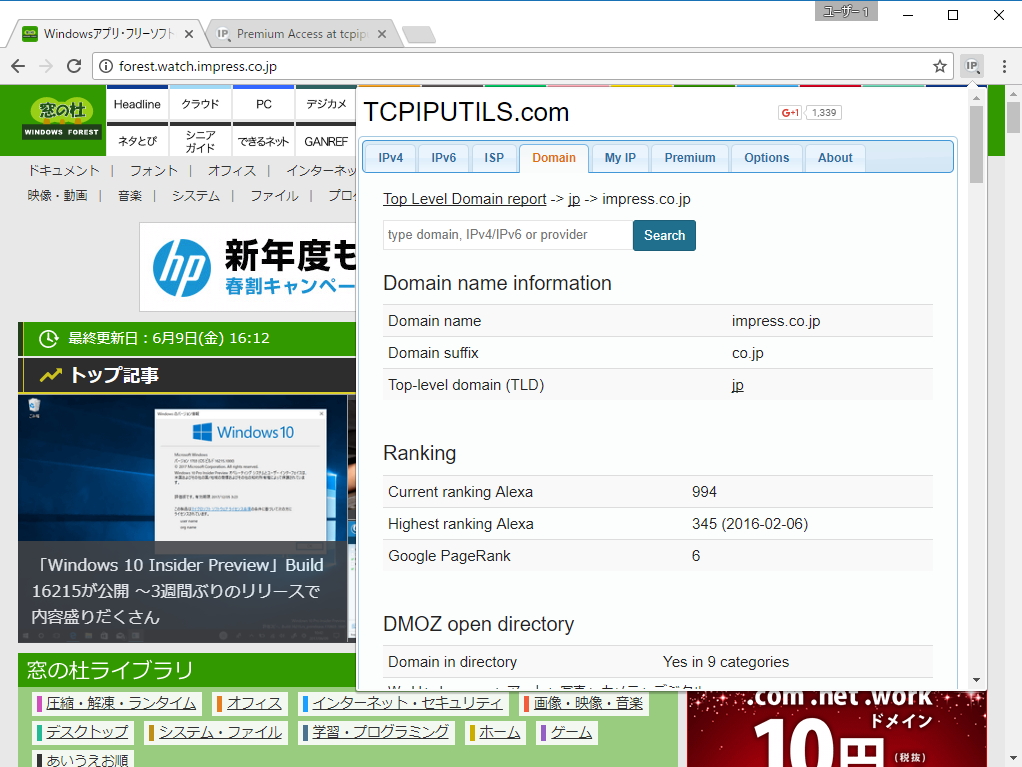Click the フォント category link
The image size is (1022, 767).
pos(154,171)
